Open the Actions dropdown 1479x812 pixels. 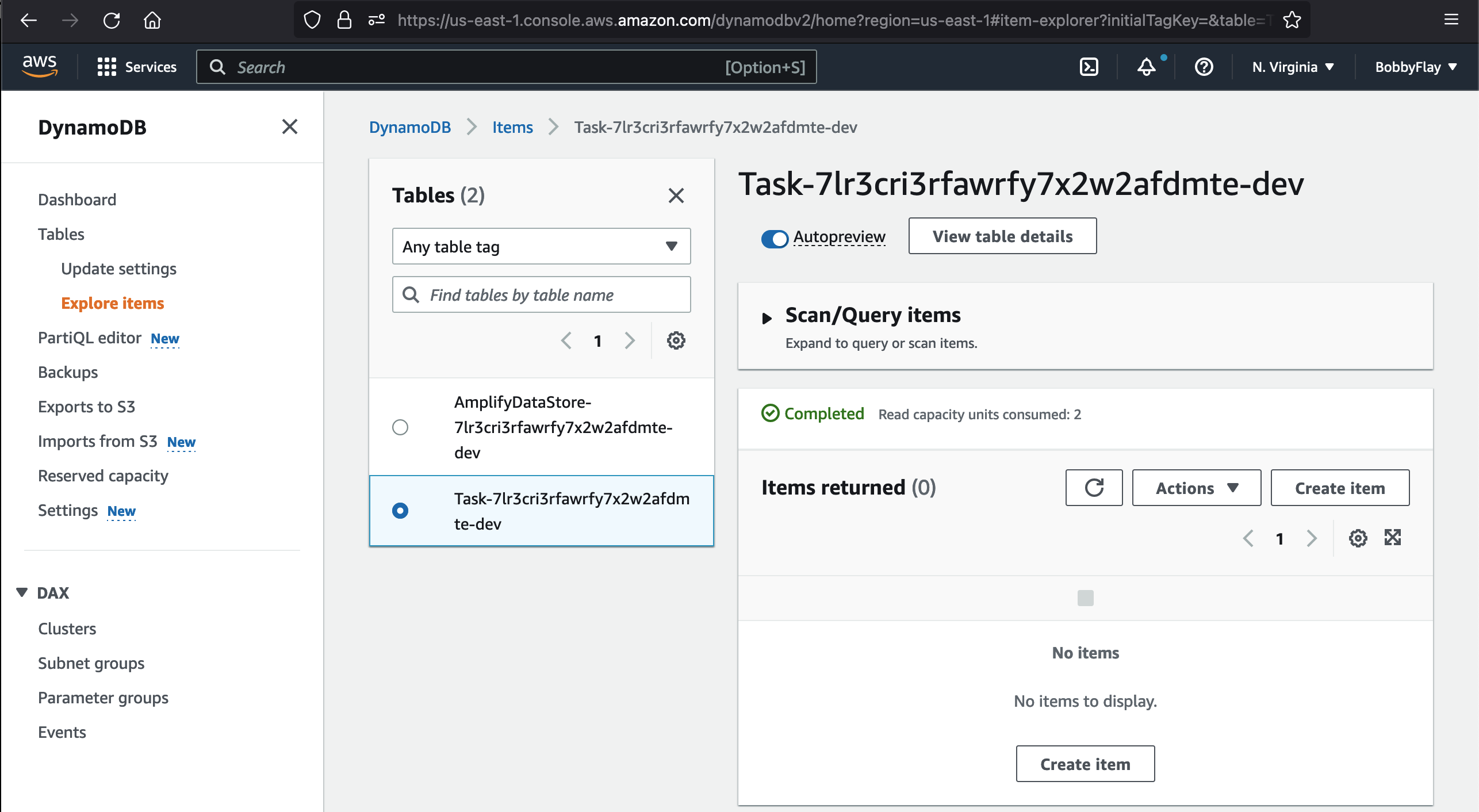1196,488
